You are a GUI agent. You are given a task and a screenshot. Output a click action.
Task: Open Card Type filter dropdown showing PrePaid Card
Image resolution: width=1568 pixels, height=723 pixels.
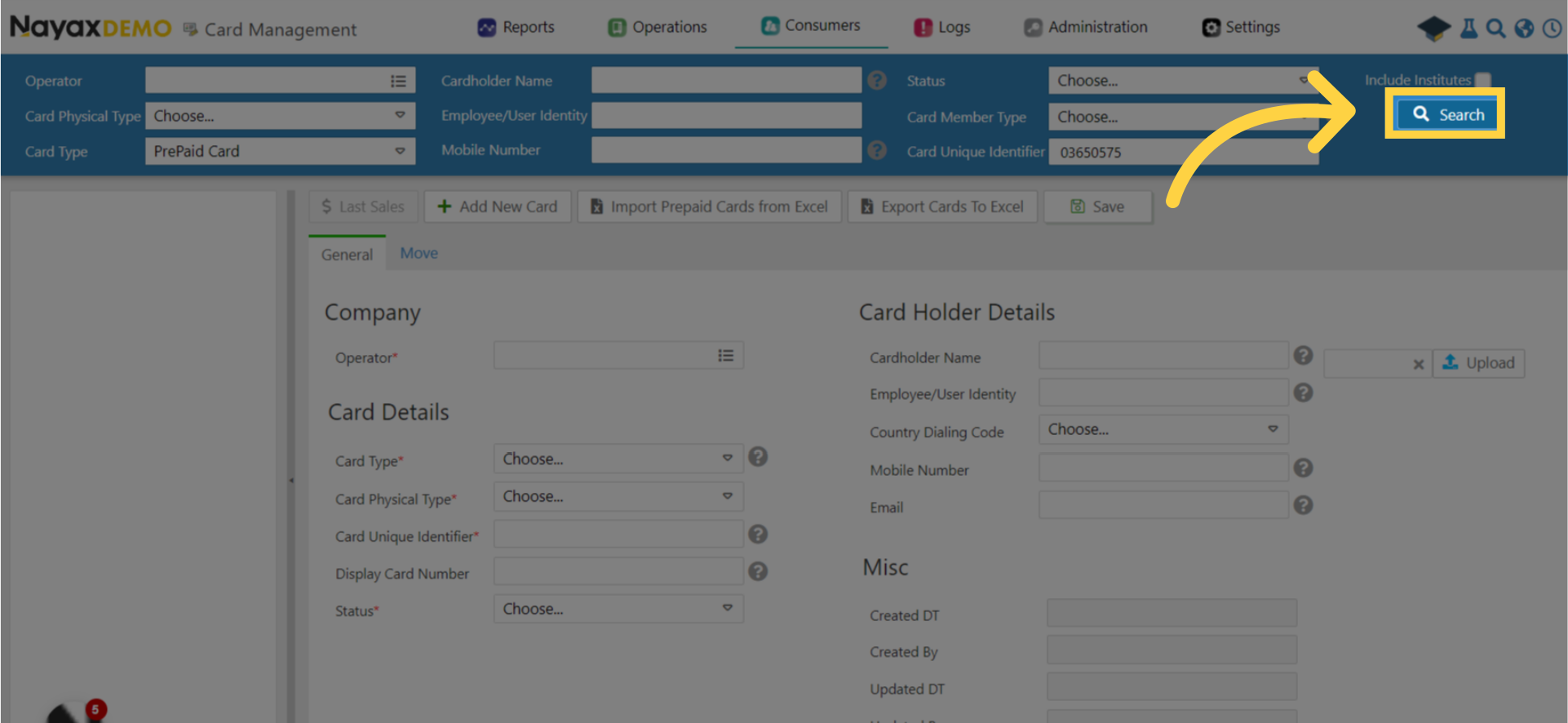280,151
